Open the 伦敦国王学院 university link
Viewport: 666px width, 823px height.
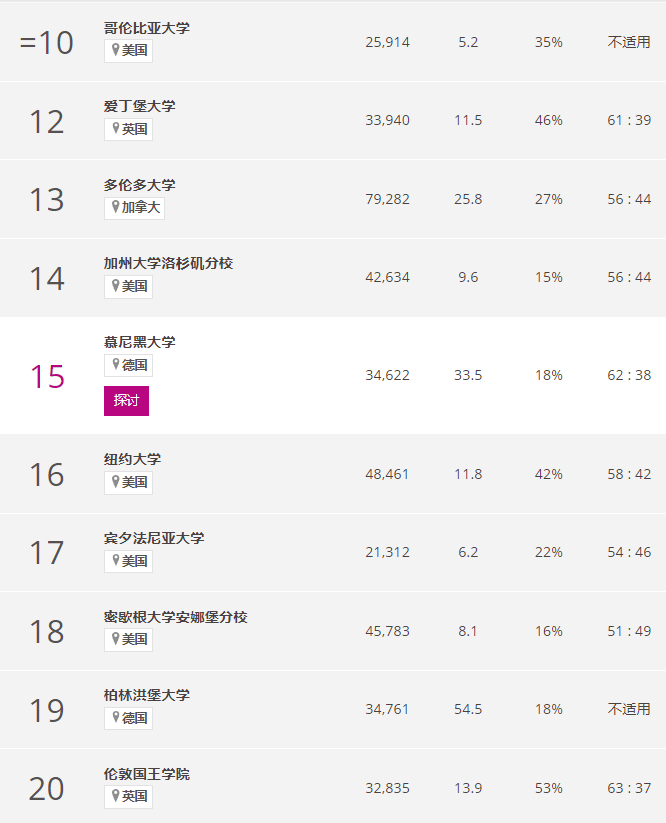tap(146, 774)
